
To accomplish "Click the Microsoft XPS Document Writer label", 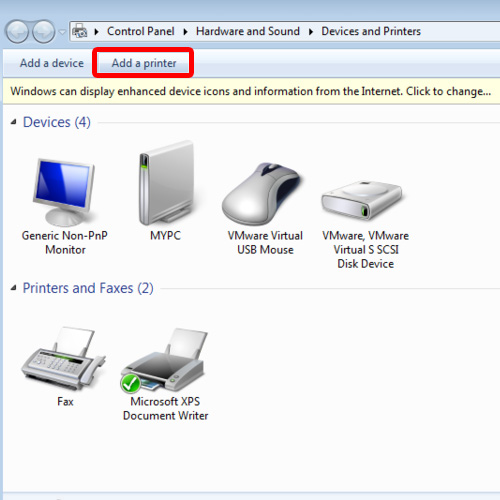I will pos(165,408).
